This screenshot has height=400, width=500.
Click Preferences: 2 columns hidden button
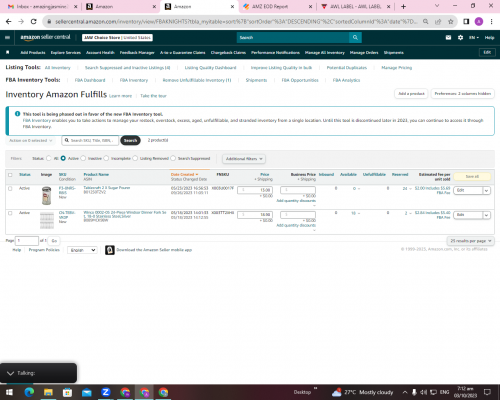click(x=462, y=94)
